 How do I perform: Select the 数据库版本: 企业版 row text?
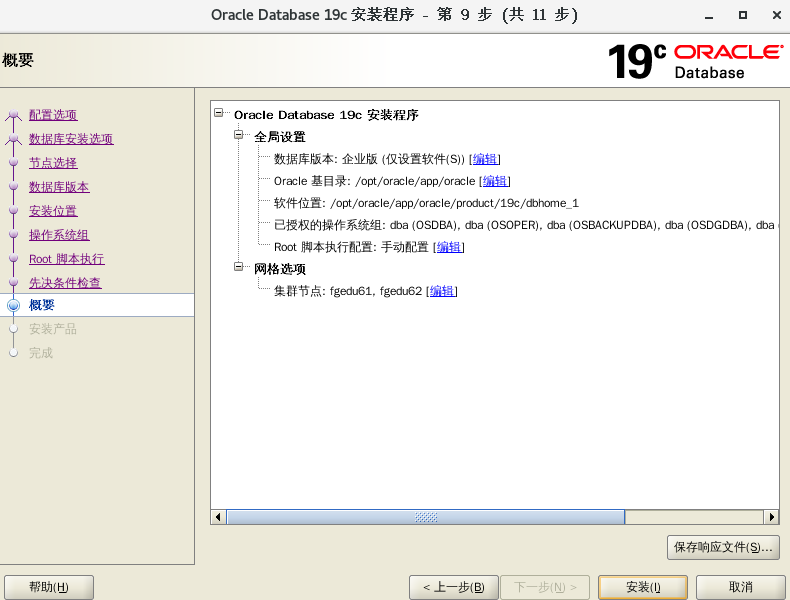[369, 159]
